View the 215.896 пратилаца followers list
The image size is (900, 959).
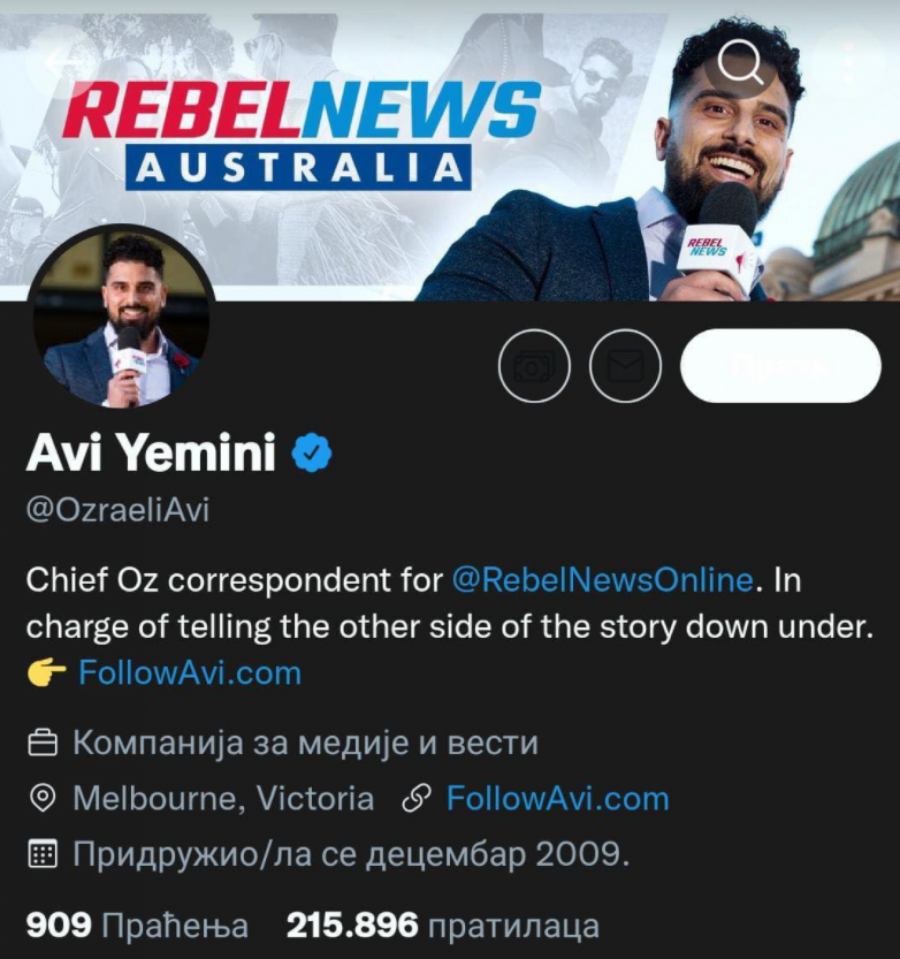(x=443, y=925)
